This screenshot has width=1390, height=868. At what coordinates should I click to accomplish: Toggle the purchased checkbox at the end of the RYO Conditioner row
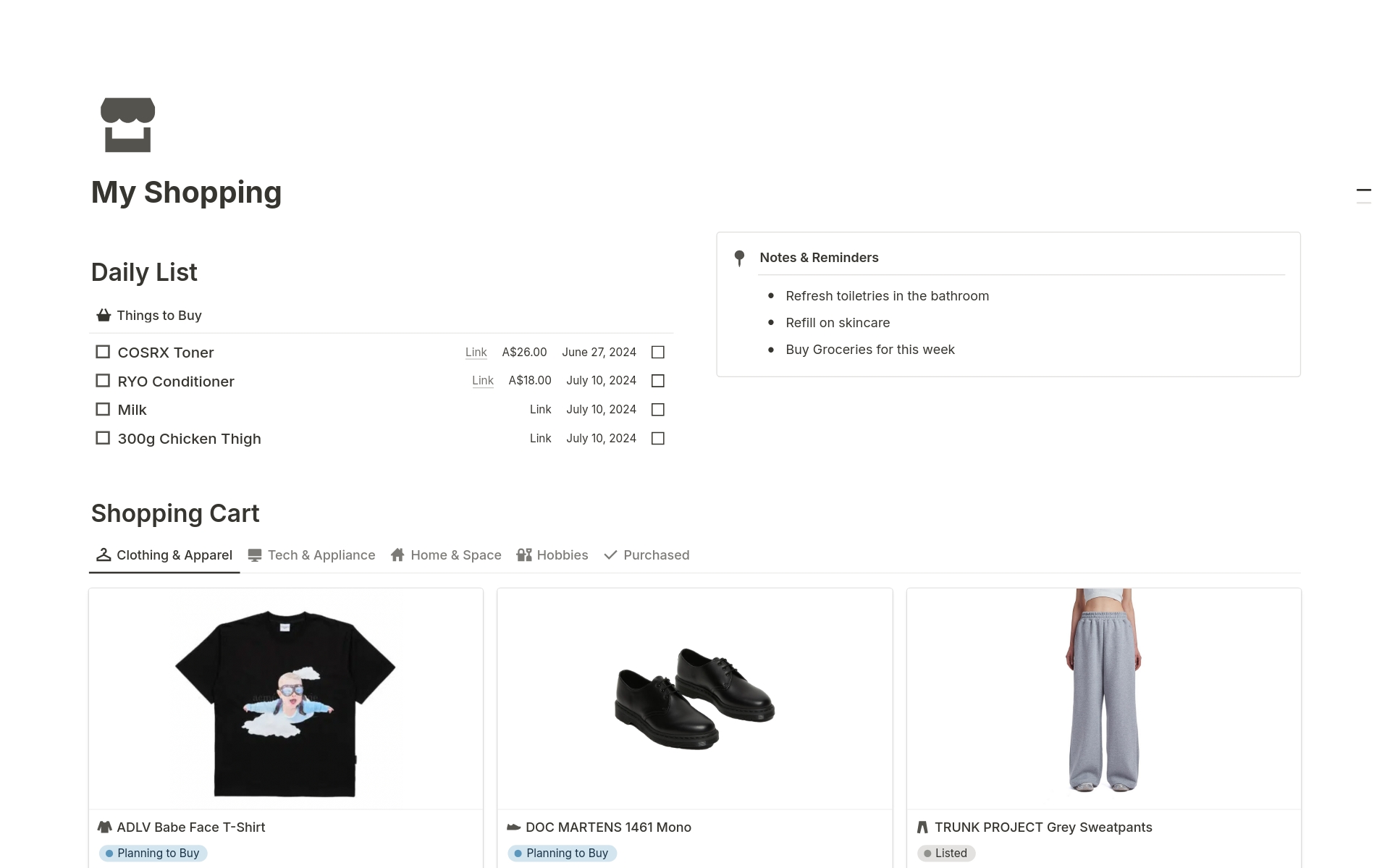tap(658, 381)
